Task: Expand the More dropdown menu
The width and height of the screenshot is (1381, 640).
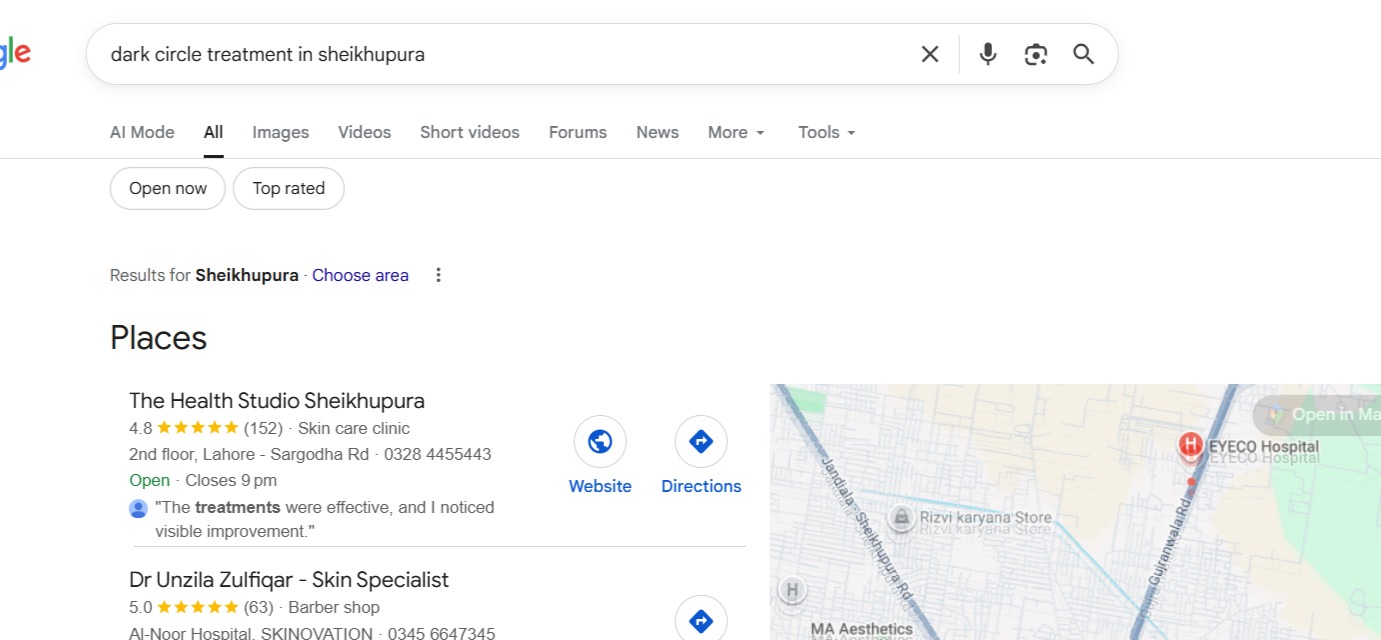Action: pos(736,132)
